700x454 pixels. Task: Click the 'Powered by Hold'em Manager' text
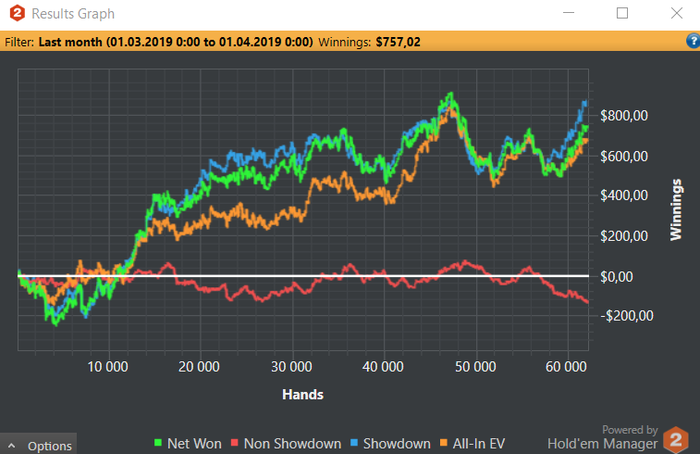click(x=603, y=437)
